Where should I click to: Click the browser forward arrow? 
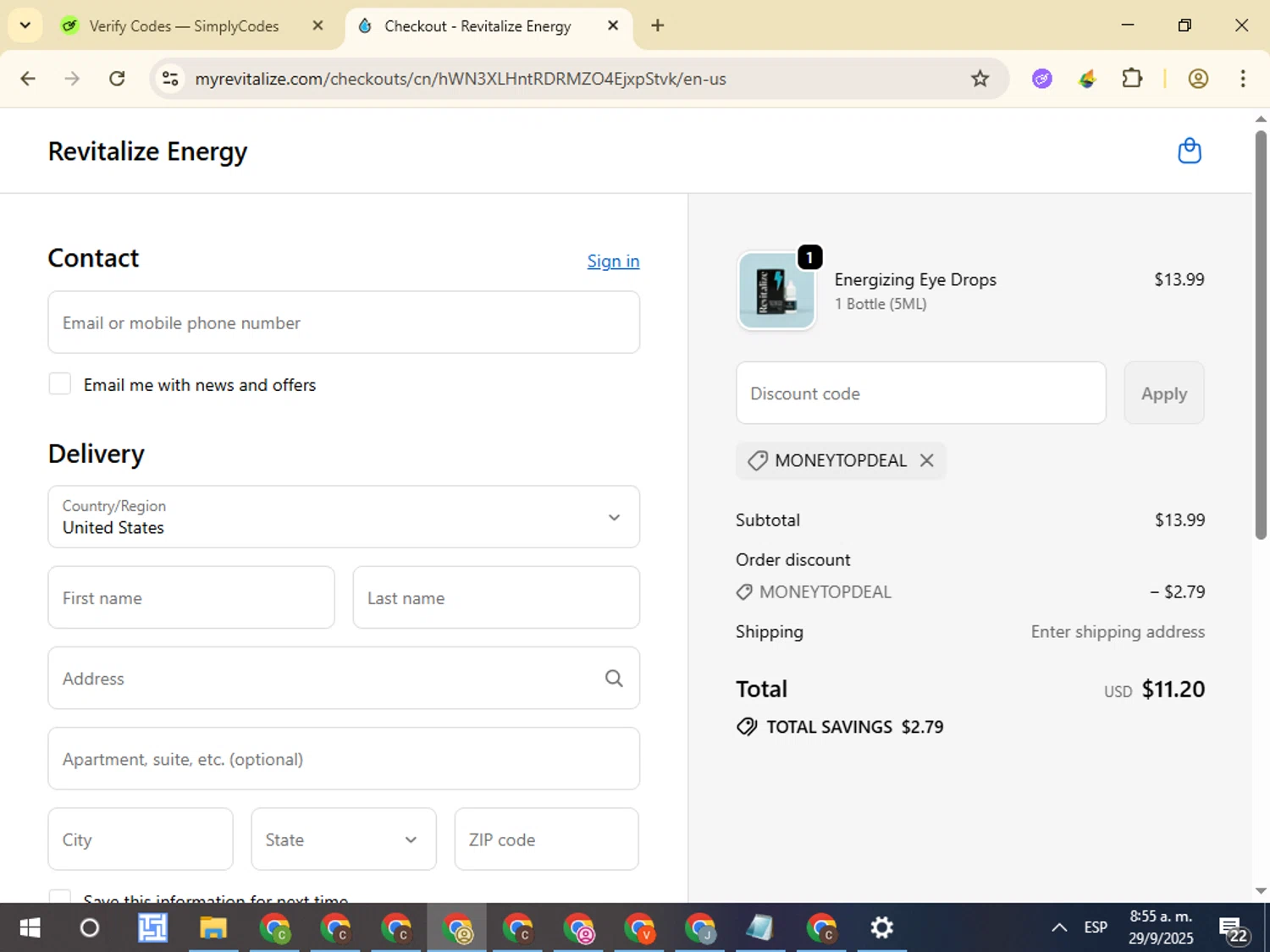(x=72, y=79)
